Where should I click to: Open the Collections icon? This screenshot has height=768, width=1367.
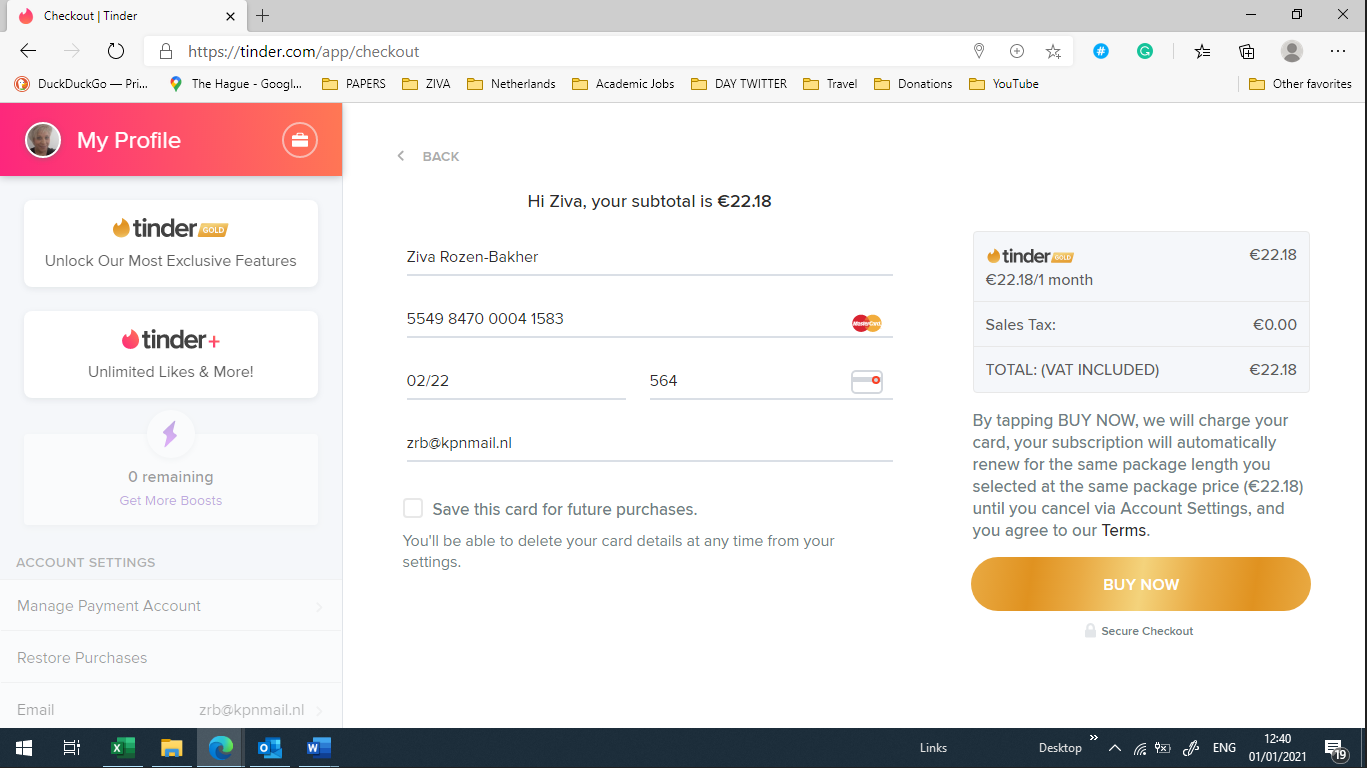[x=1247, y=51]
